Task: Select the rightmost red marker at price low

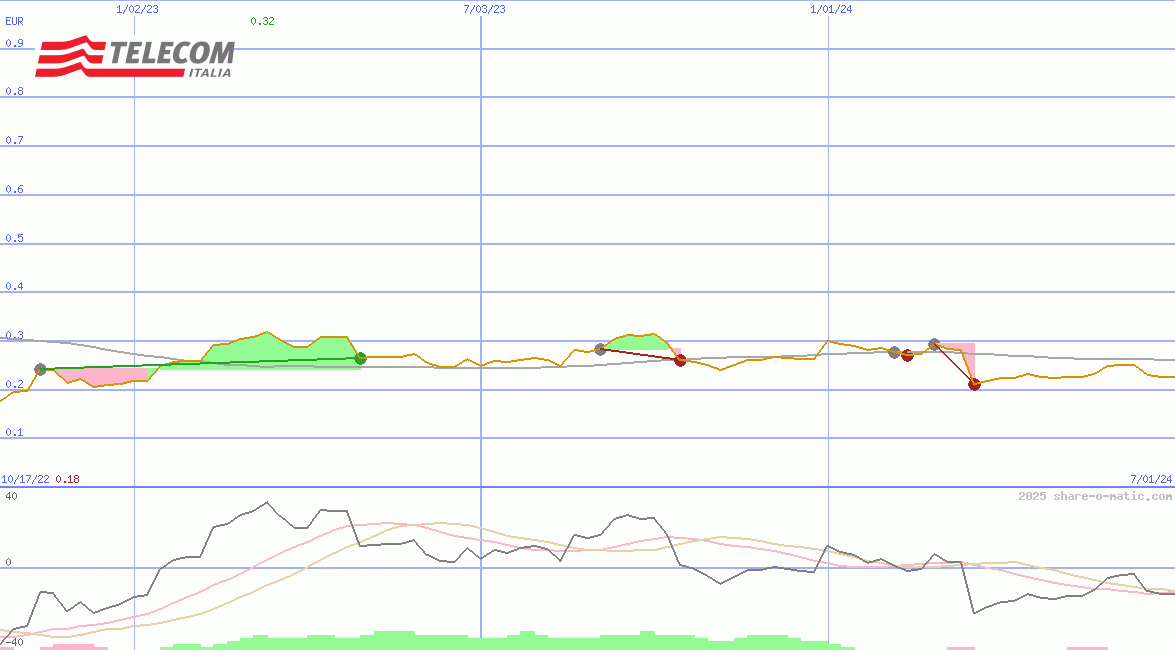Action: point(974,385)
